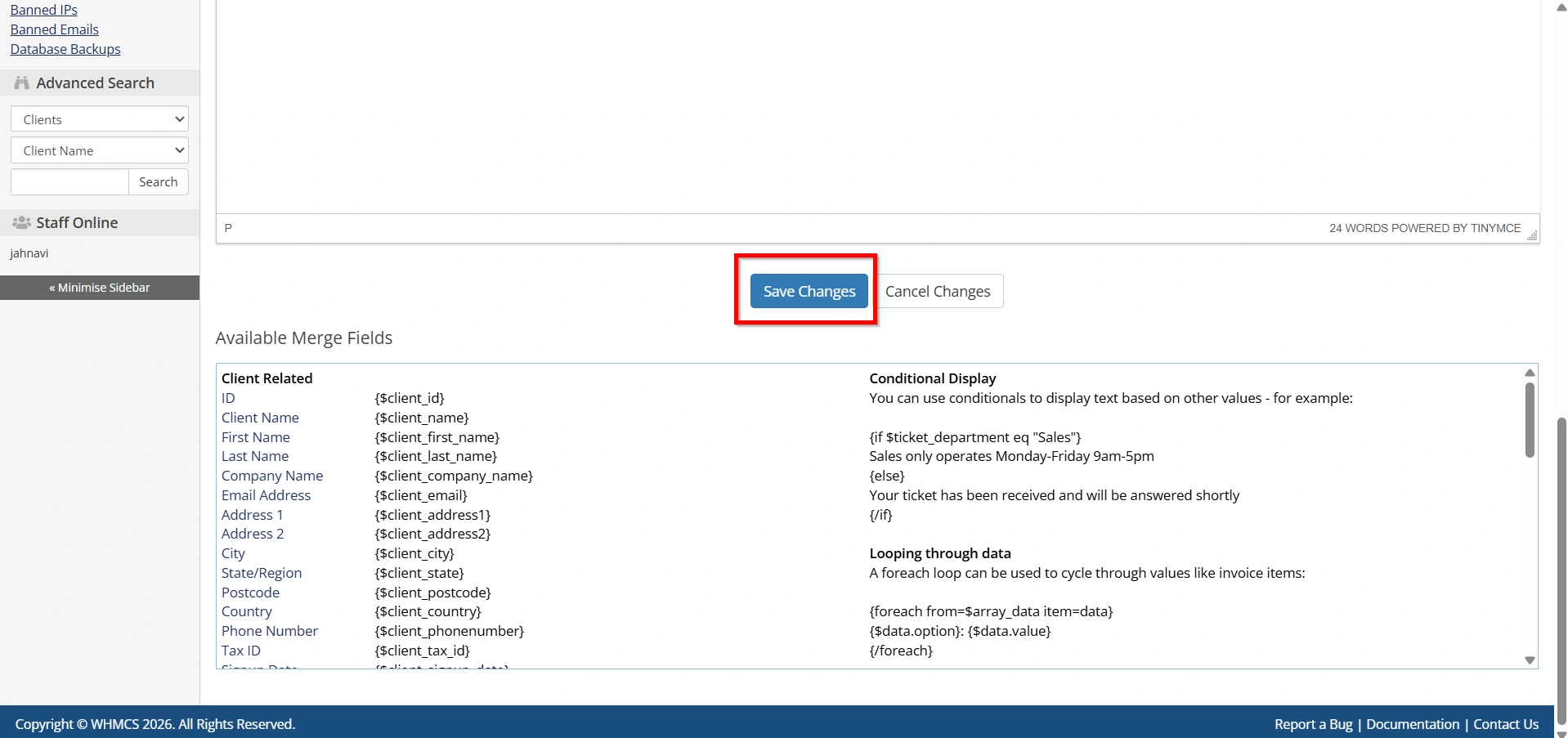Screen dimensions: 1568x738
Task: Click the page scrollbar up arrow
Action: 1561,7
